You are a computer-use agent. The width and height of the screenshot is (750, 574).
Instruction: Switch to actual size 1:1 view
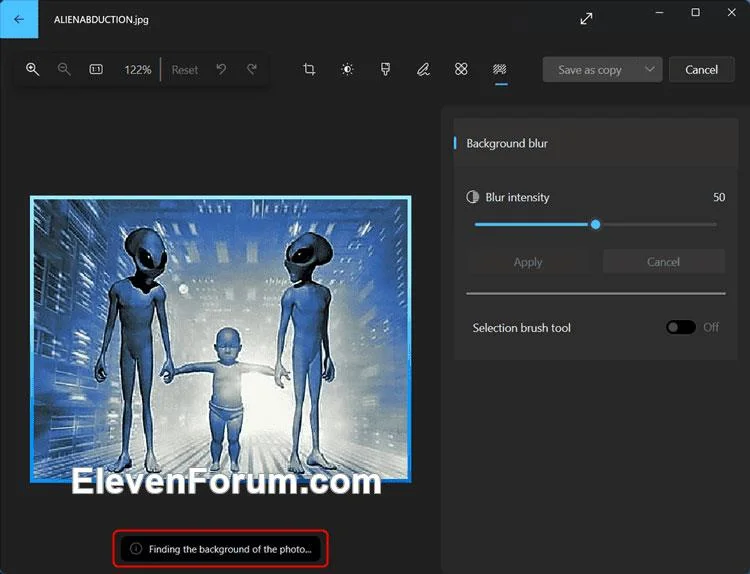[96, 69]
